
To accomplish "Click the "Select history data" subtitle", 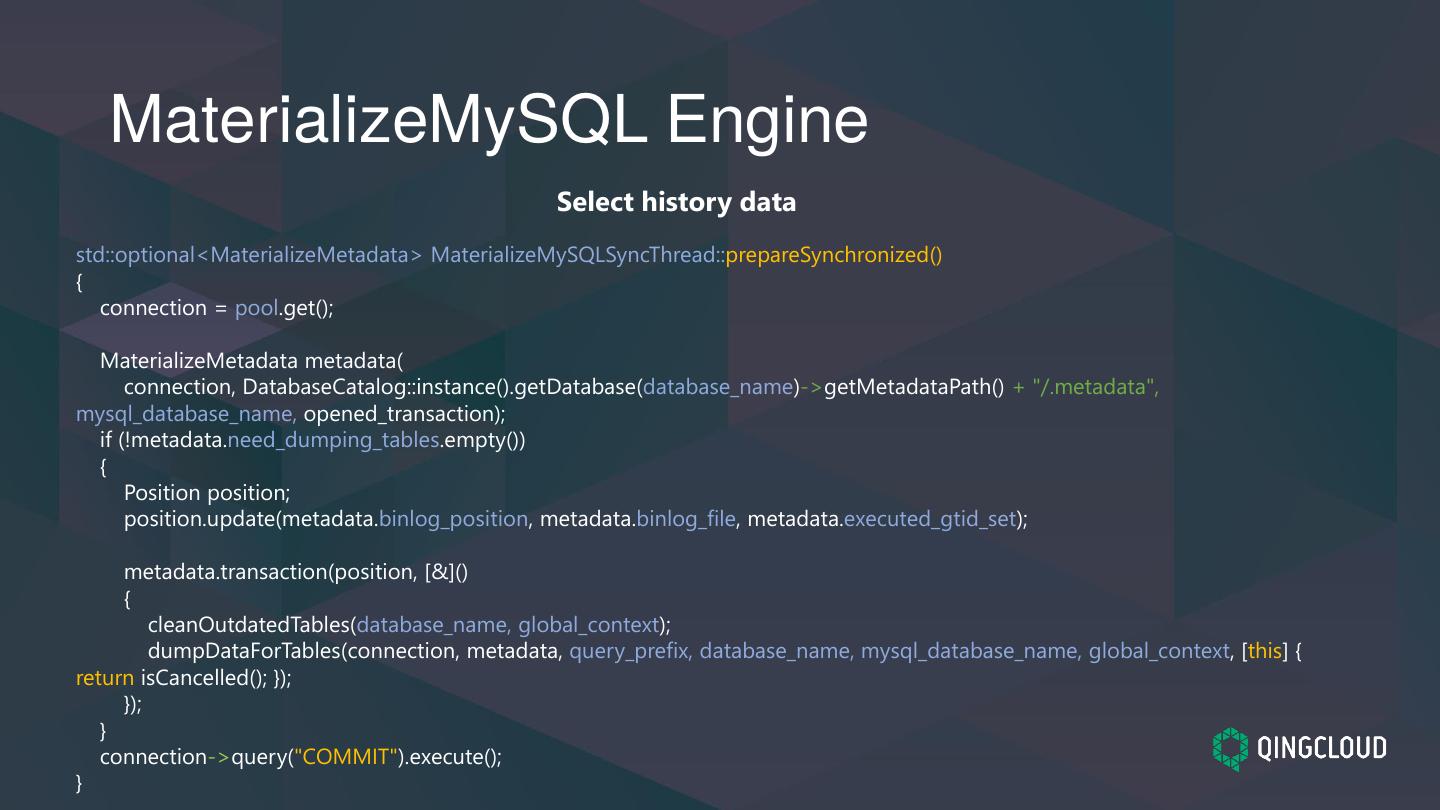I will (676, 202).
